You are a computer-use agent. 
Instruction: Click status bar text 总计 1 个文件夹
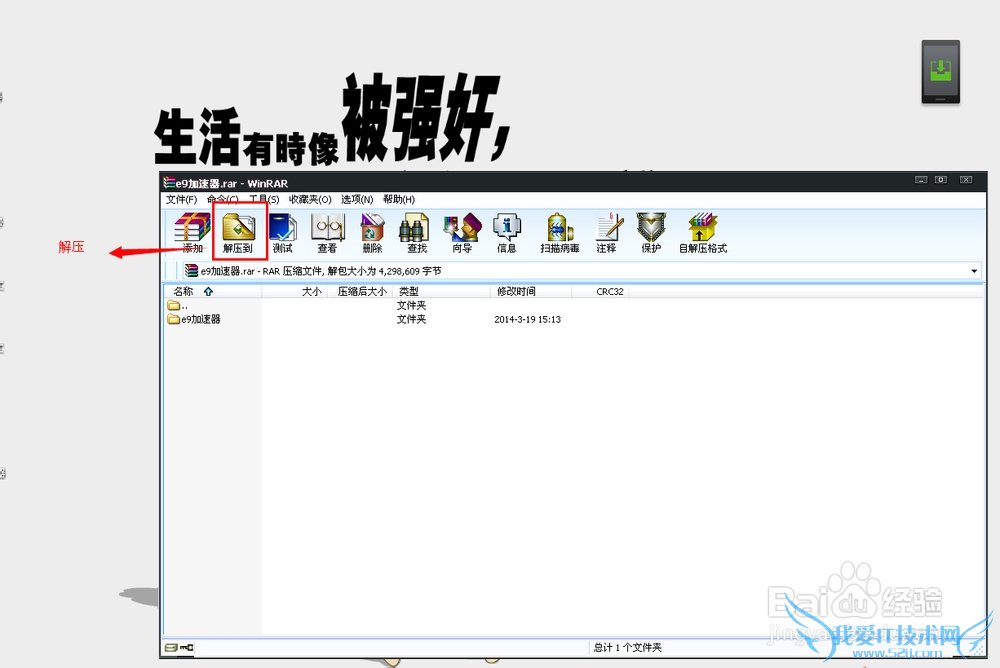pyautogui.click(x=628, y=648)
